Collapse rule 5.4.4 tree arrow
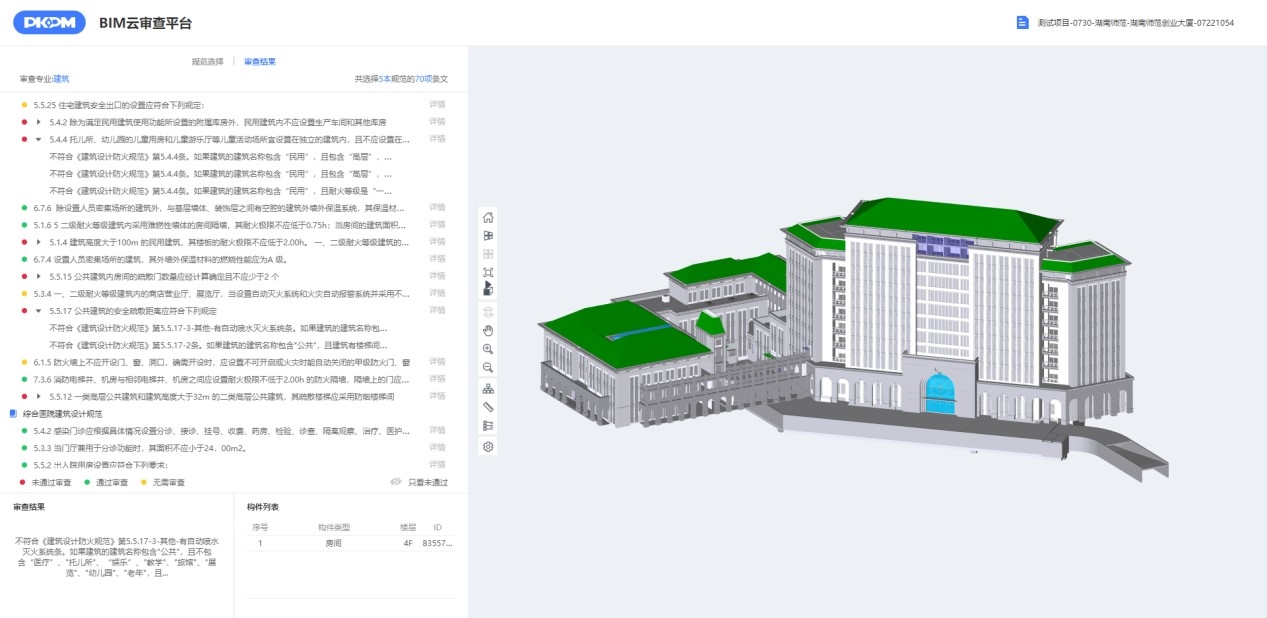Screen dimensions: 1267x618 [38, 139]
